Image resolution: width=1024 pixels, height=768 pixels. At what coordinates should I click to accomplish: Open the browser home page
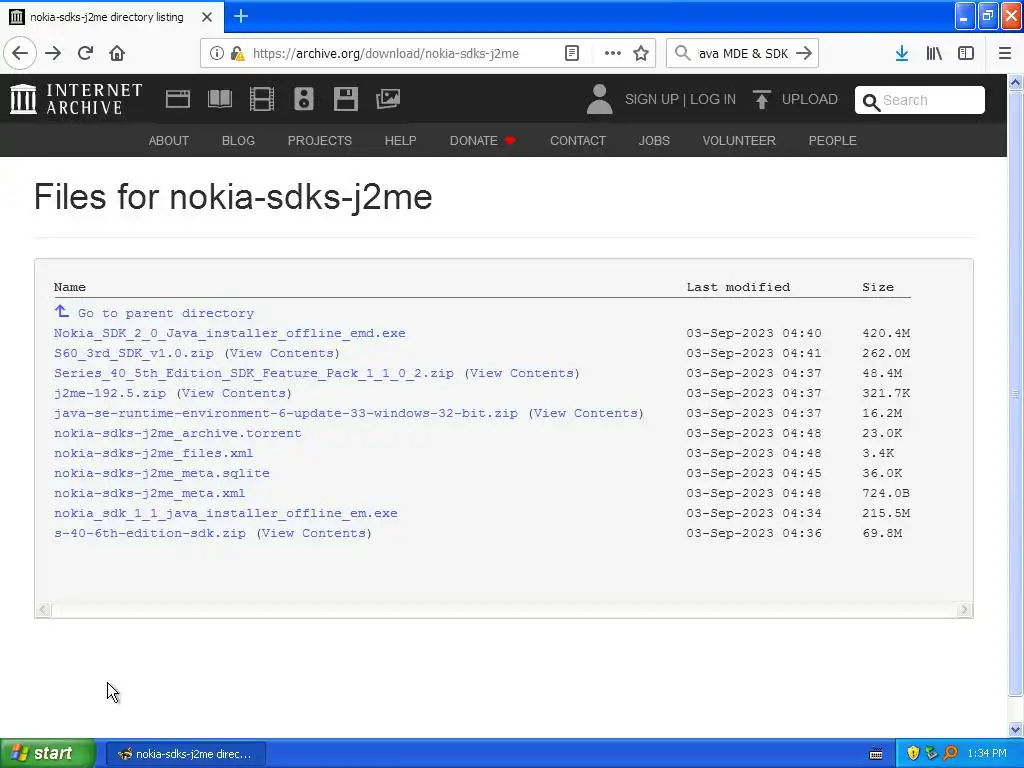click(x=117, y=54)
